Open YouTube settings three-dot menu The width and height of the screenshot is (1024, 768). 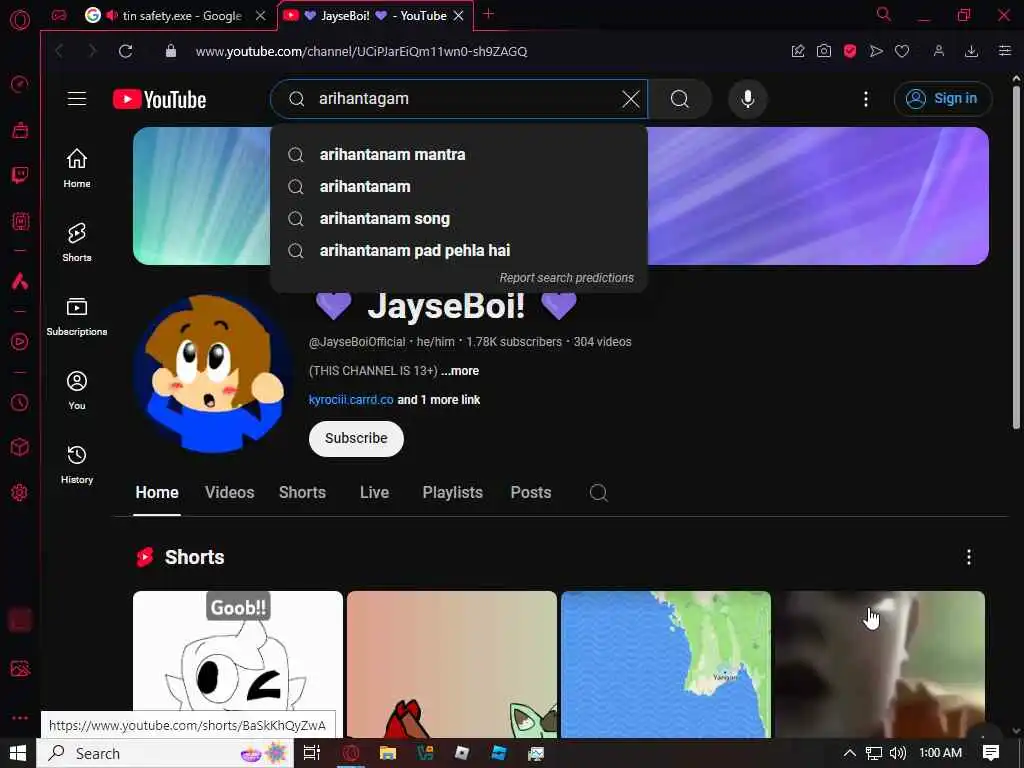point(866,99)
